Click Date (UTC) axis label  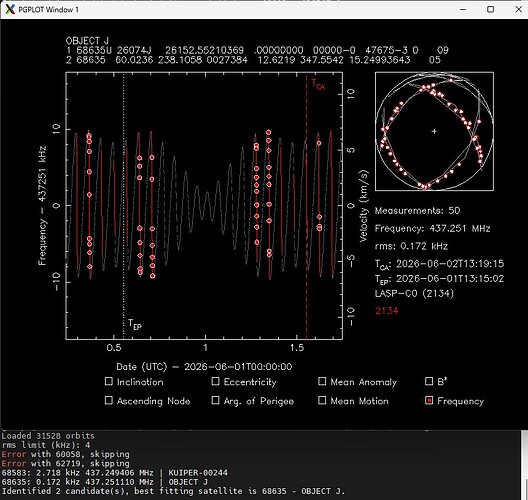(x=204, y=367)
